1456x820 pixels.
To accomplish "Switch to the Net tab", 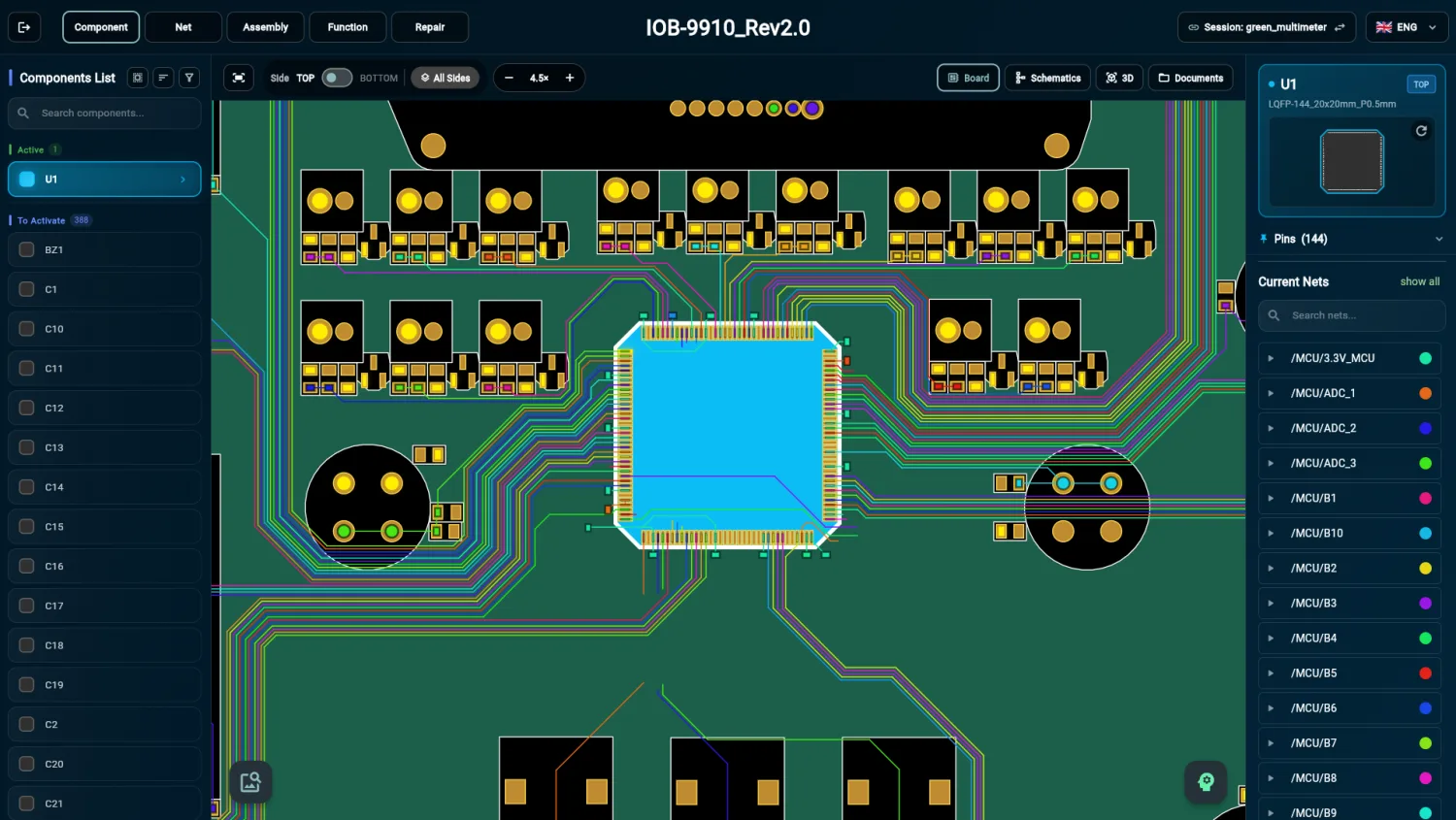I will pyautogui.click(x=183, y=27).
